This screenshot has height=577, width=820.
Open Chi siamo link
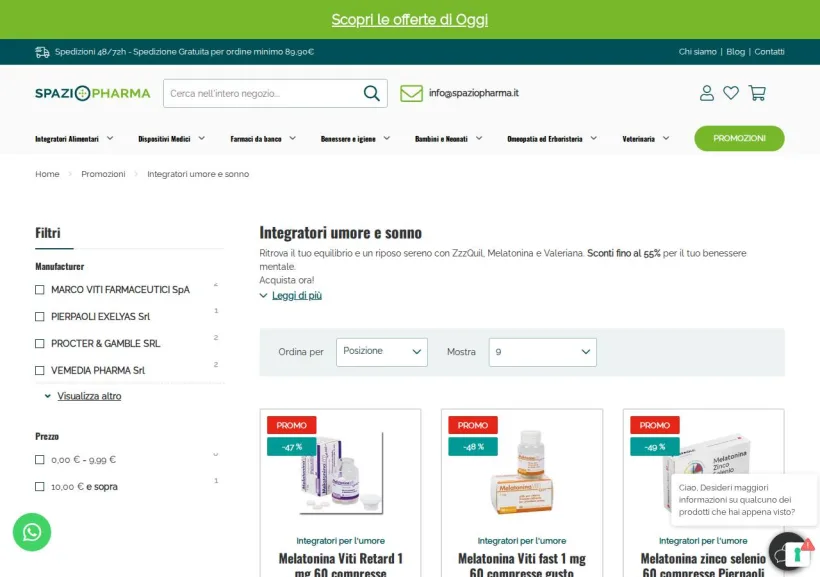point(697,52)
